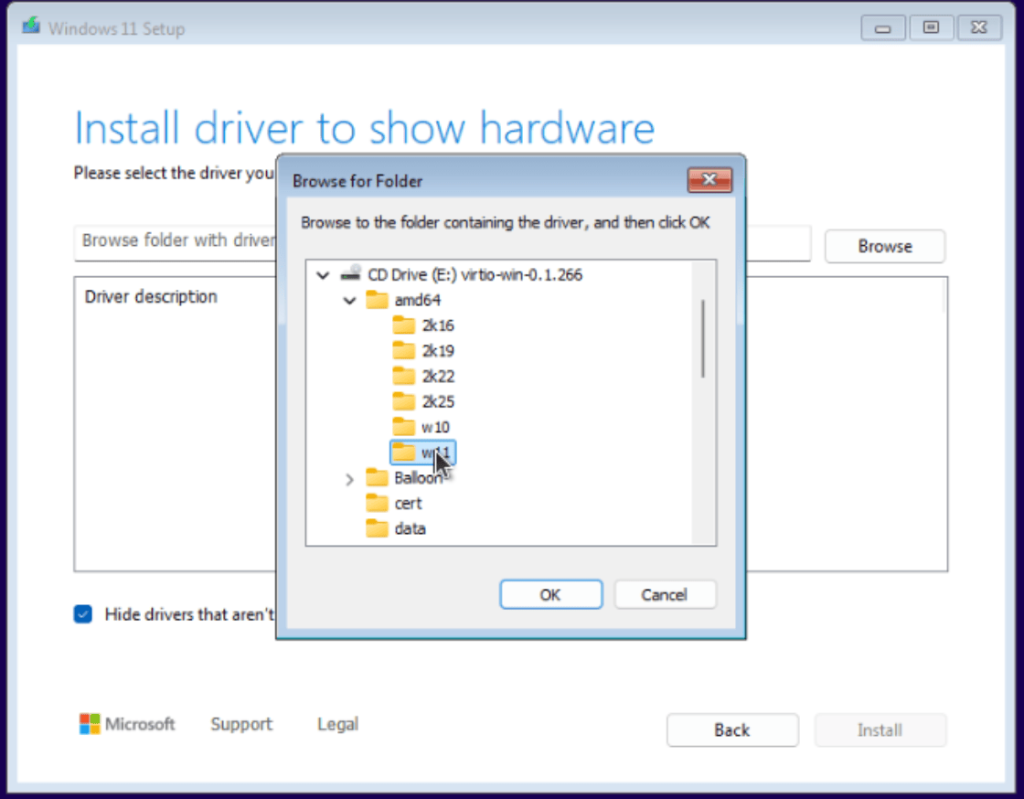Screen dimensions: 1024x799
Task: Select the cert folder name
Action: tap(408, 504)
